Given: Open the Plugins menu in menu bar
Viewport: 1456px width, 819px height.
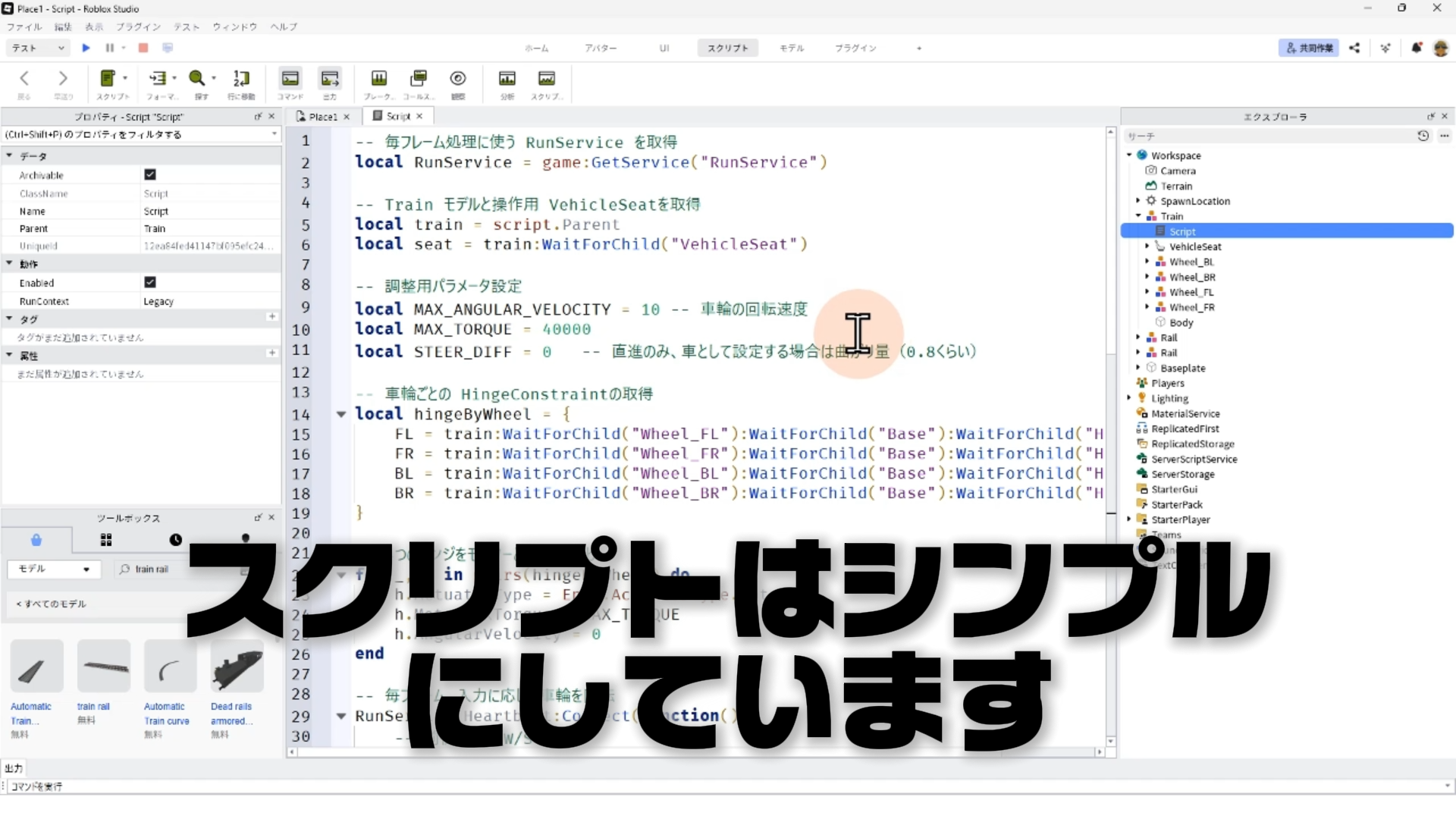Looking at the screenshot, I should 138,27.
